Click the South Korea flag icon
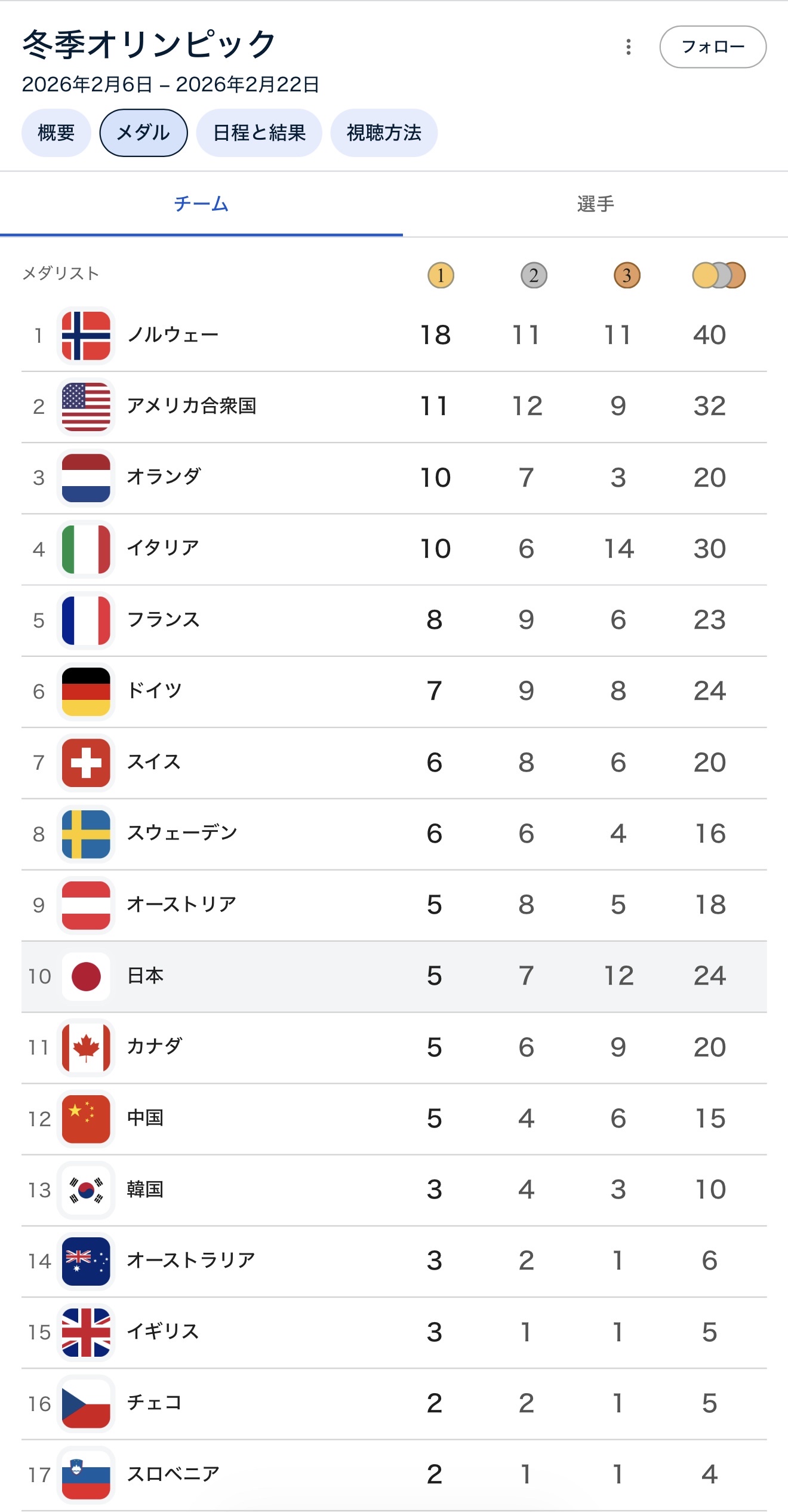 [x=86, y=1190]
